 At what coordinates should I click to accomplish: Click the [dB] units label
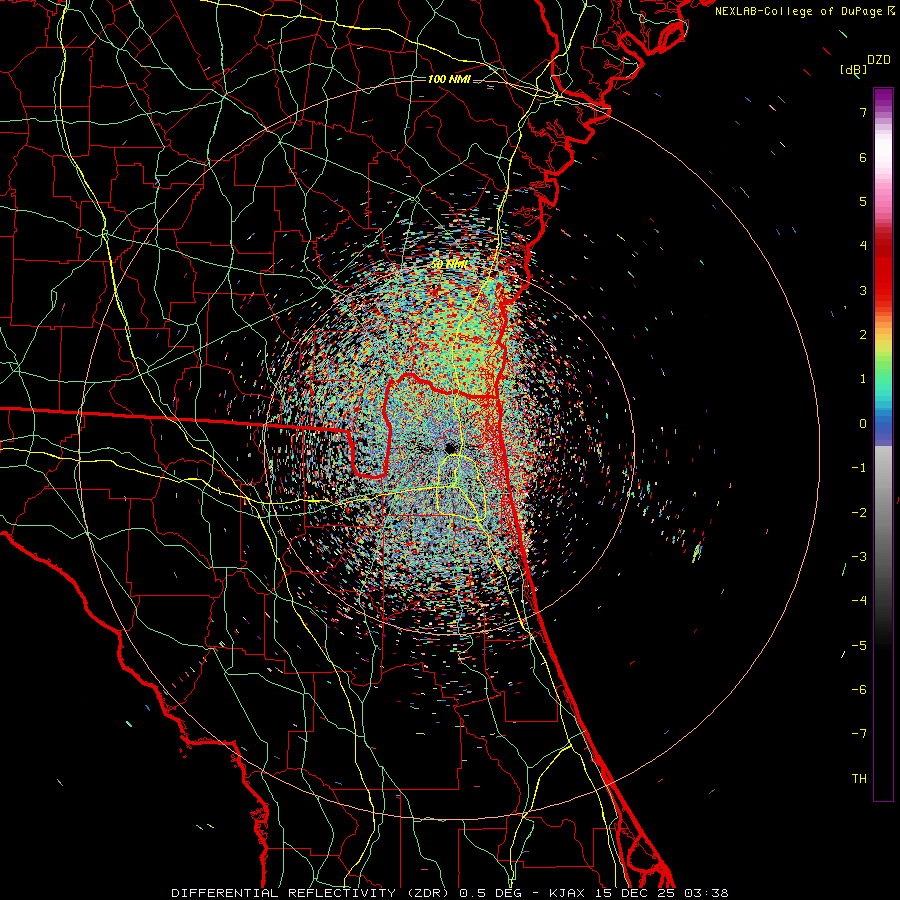pos(854,69)
